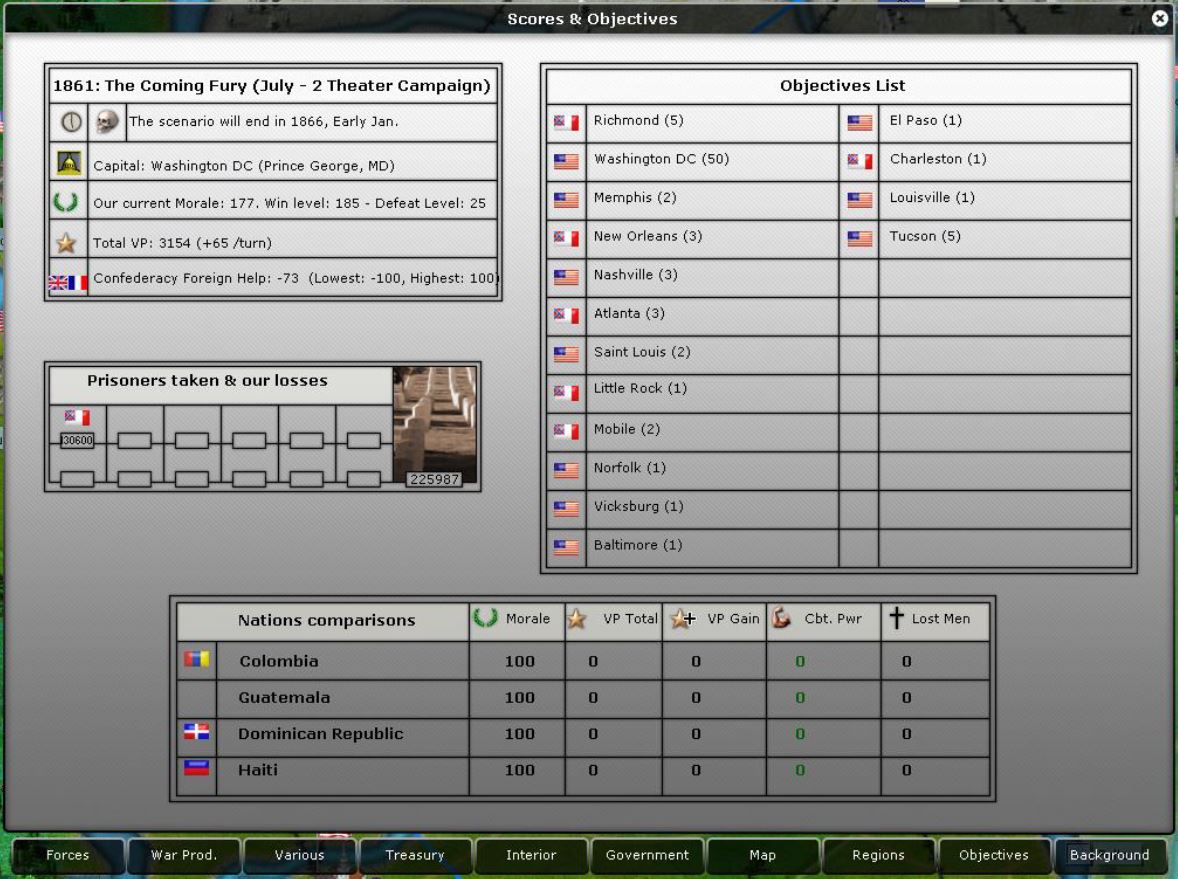Click the cross icon for Lost Men
1178x879 pixels.
coord(896,619)
